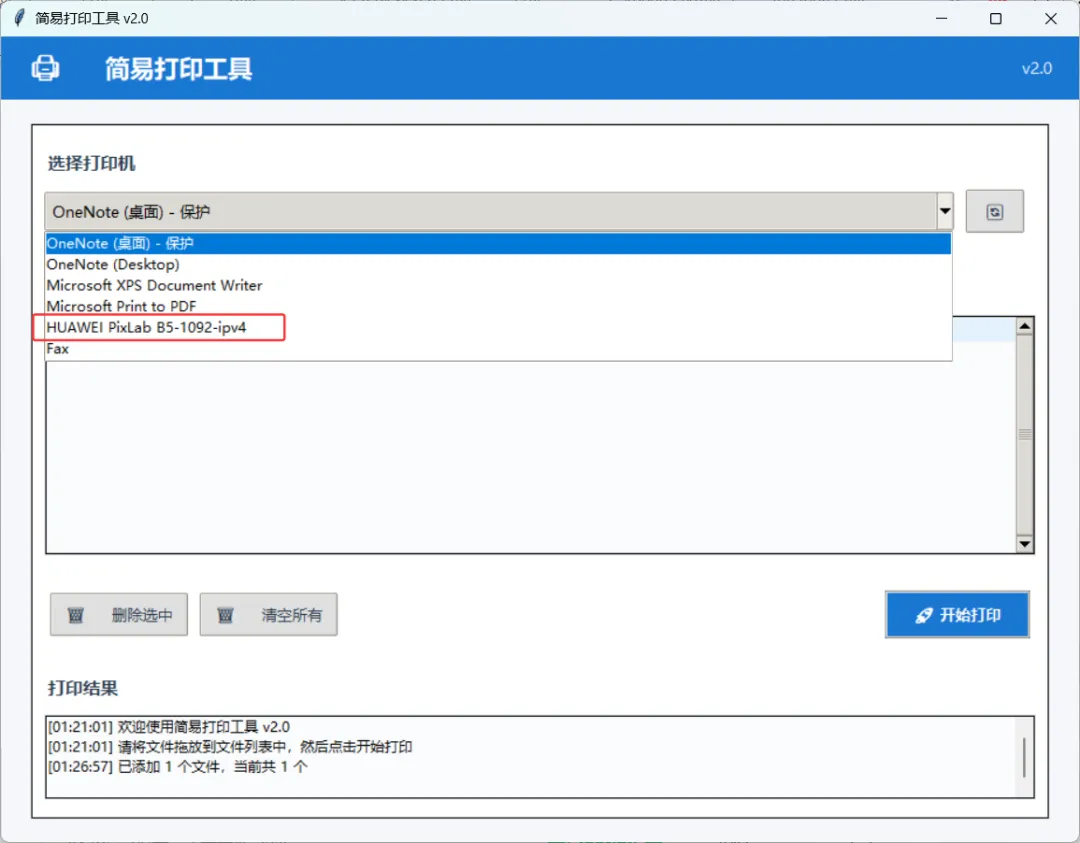Click the 简易打印工具 header title
1080x843 pixels.
(x=178, y=69)
